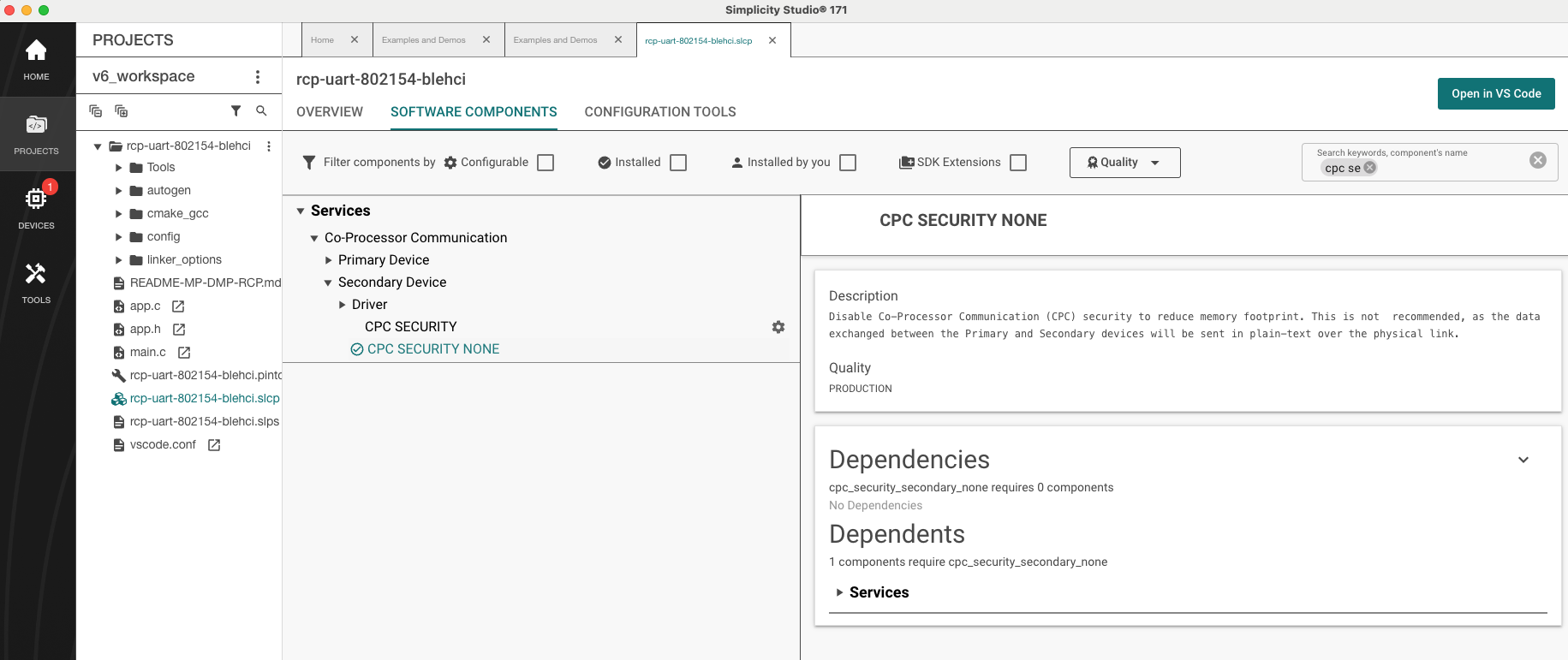Expand the cmake_gcc folder

tap(119, 214)
